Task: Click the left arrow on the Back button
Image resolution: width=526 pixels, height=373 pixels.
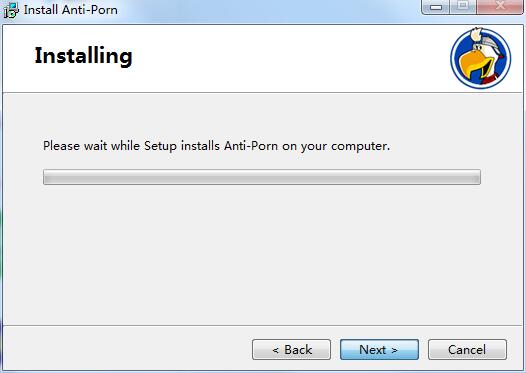Action: (x=276, y=351)
